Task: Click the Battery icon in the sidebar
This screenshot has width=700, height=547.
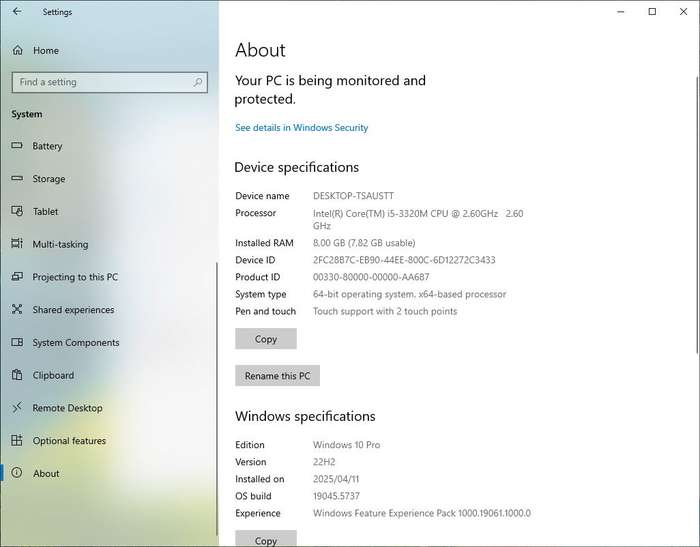Action: click(17, 146)
